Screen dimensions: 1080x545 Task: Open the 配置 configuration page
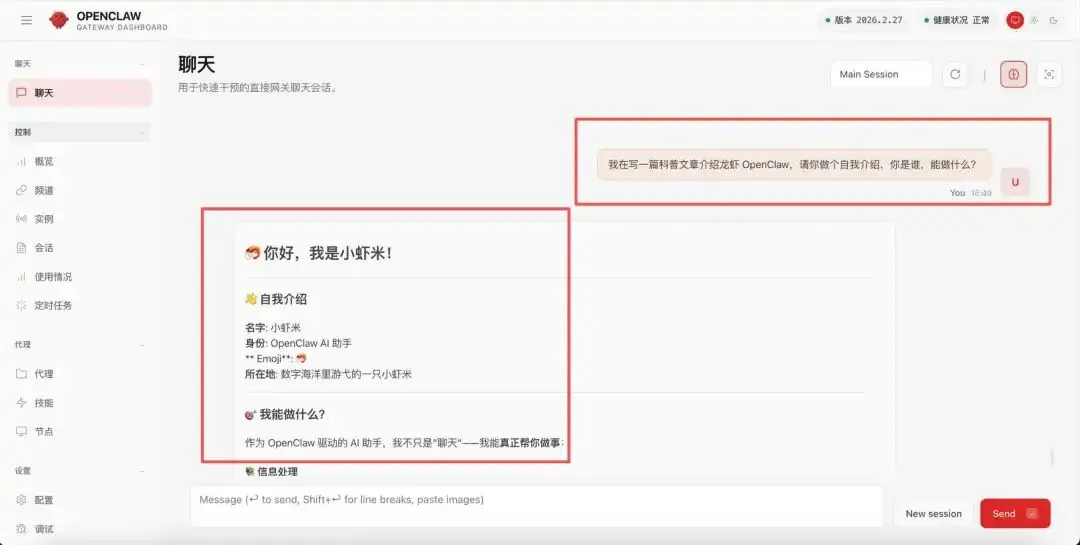click(79, 500)
